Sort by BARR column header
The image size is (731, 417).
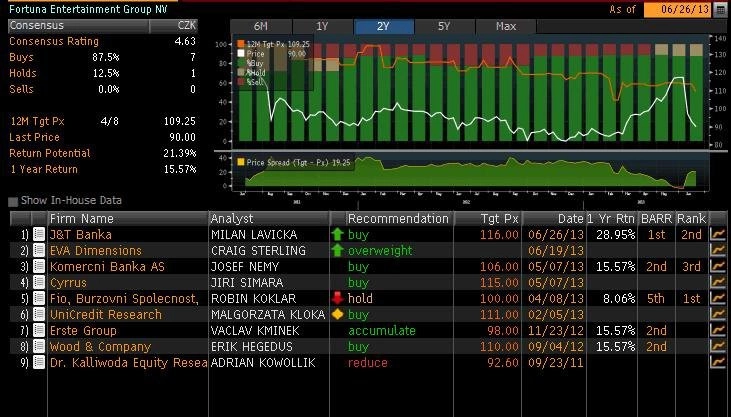point(656,218)
